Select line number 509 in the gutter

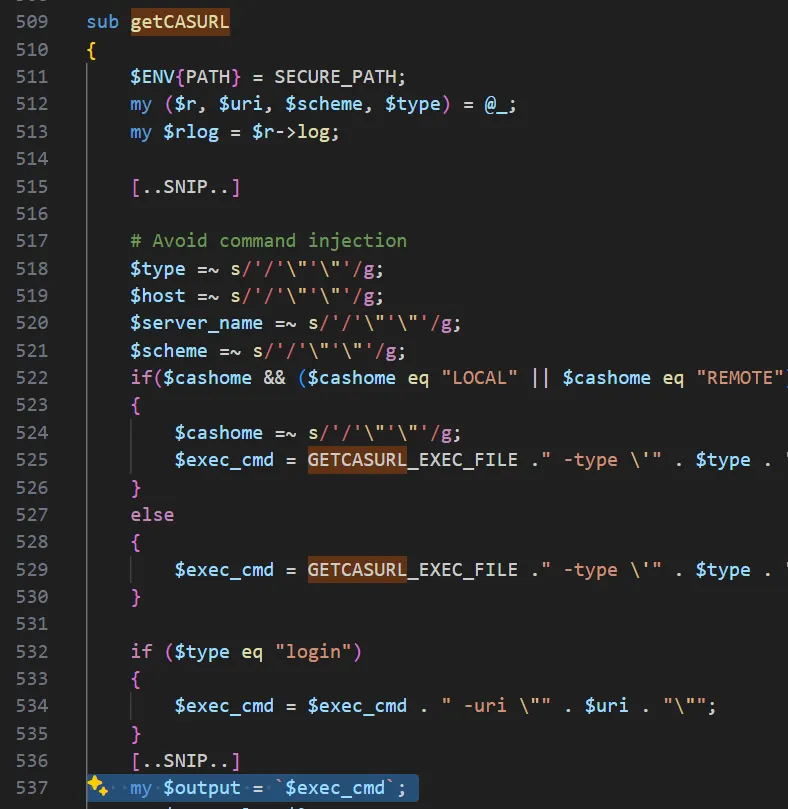(32, 22)
